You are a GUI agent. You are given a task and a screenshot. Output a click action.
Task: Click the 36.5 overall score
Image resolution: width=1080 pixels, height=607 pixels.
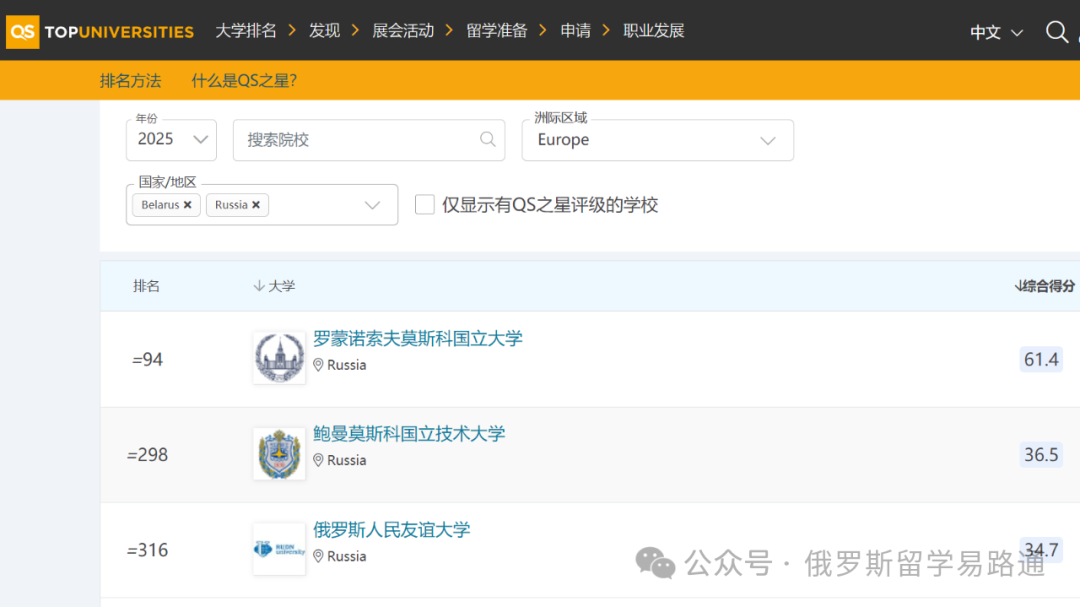point(1041,454)
